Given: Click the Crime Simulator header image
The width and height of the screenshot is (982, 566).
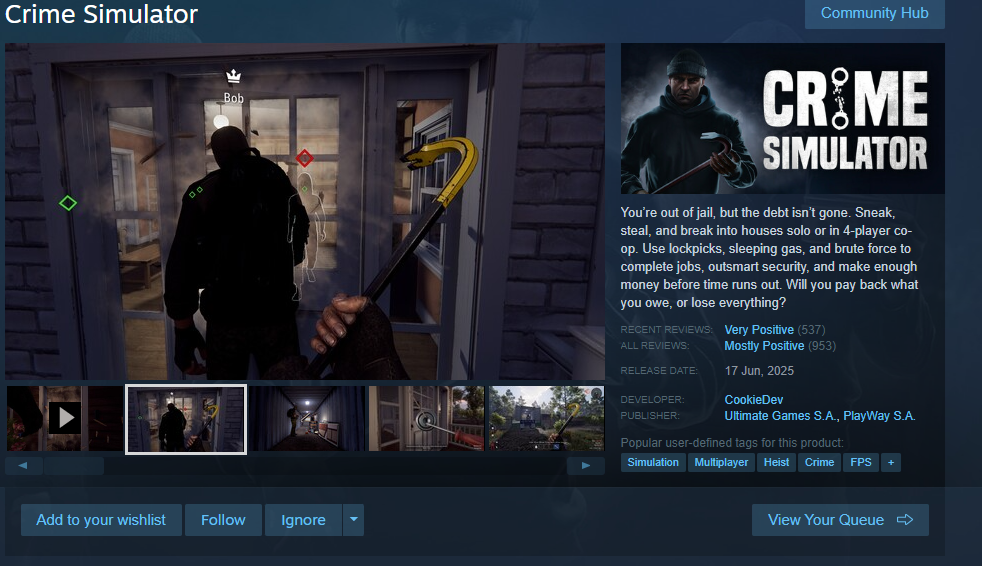Looking at the screenshot, I should pos(783,118).
